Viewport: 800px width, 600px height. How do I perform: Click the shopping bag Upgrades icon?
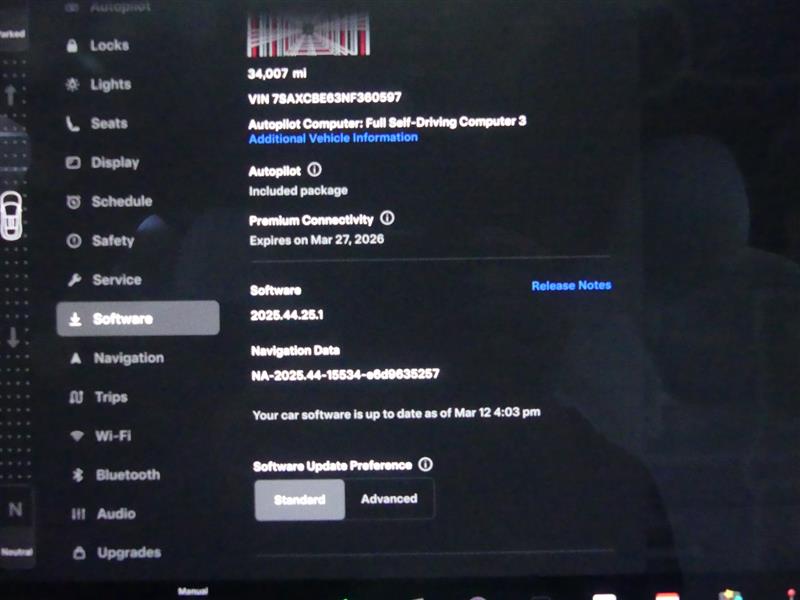[78, 553]
